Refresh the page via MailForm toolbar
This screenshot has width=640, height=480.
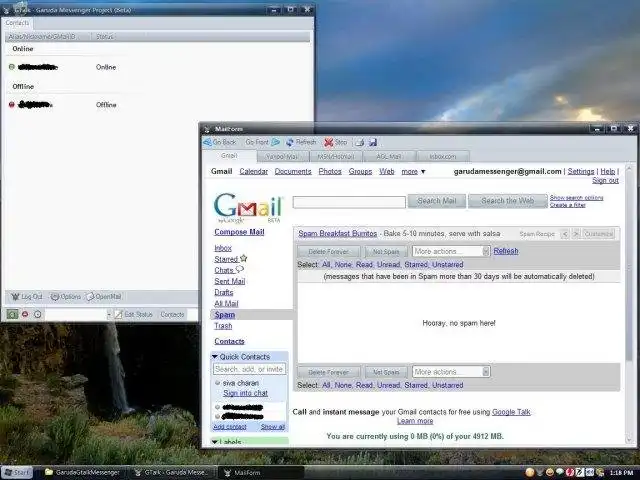301,142
